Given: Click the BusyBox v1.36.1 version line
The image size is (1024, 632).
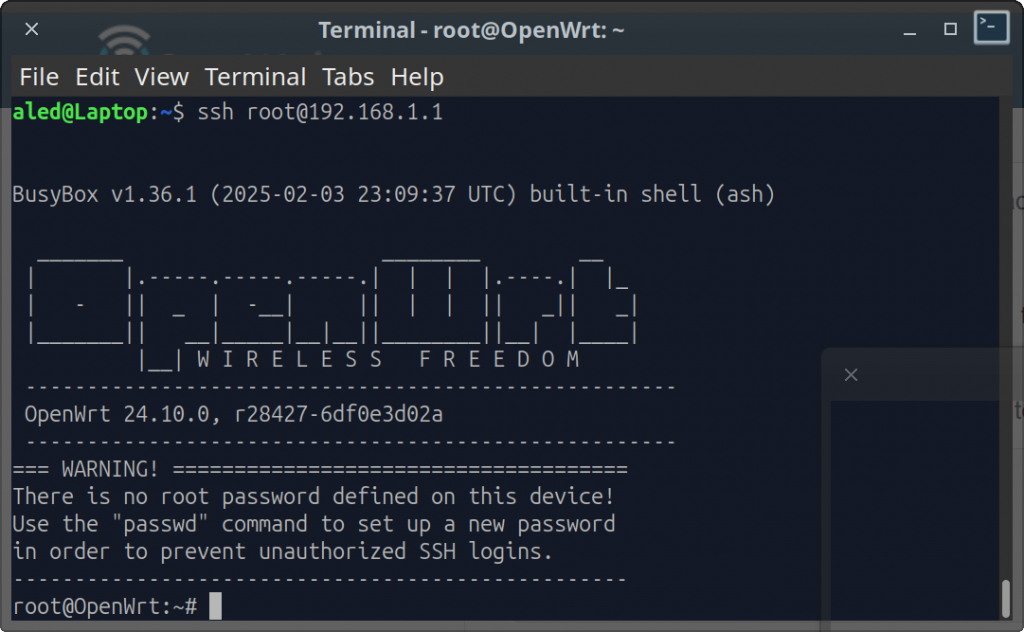Looking at the screenshot, I should coord(393,194).
